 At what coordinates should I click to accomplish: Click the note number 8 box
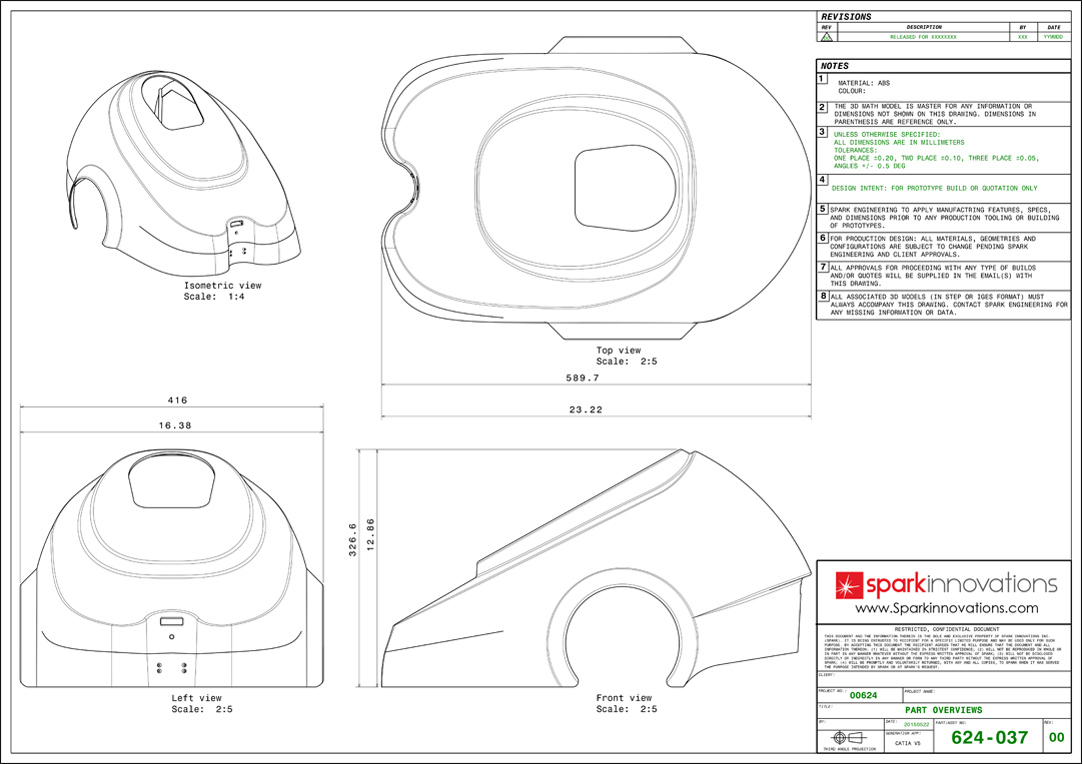click(822, 296)
